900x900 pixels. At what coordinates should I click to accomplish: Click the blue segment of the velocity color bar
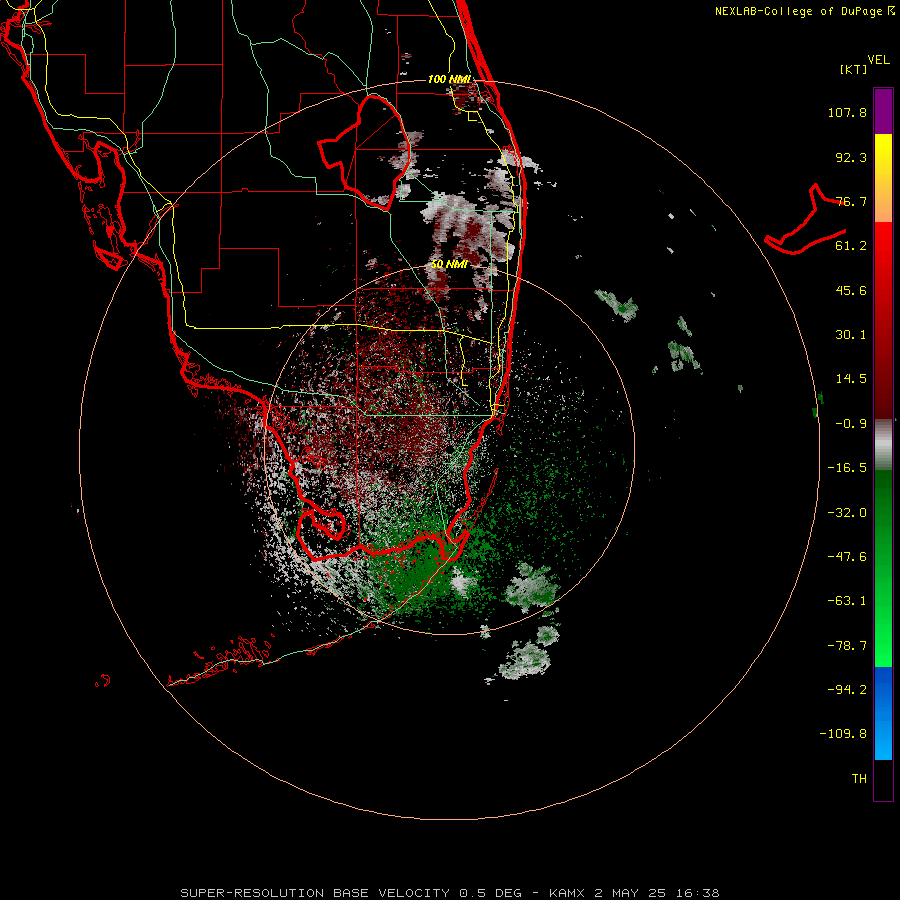point(883,713)
